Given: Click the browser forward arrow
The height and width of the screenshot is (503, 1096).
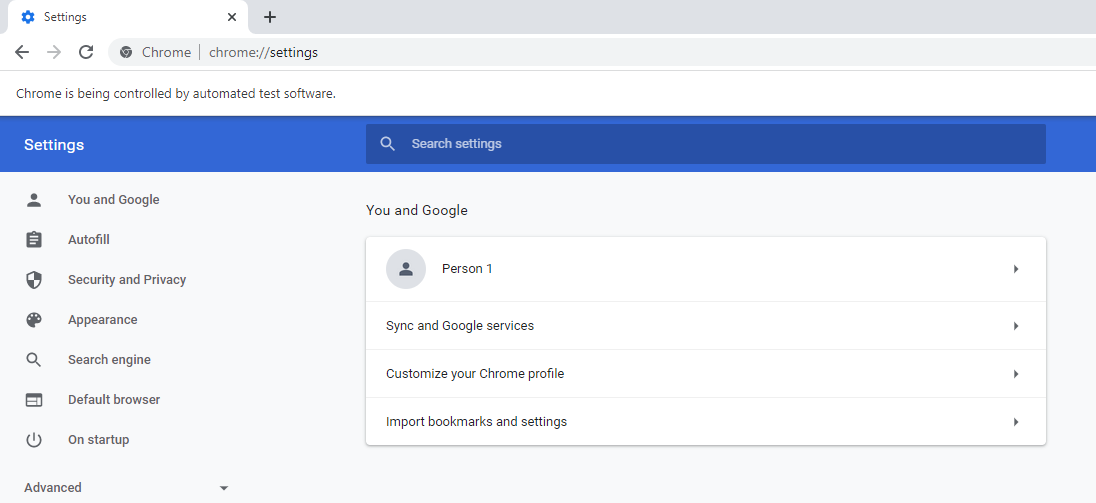Looking at the screenshot, I should 54,52.
